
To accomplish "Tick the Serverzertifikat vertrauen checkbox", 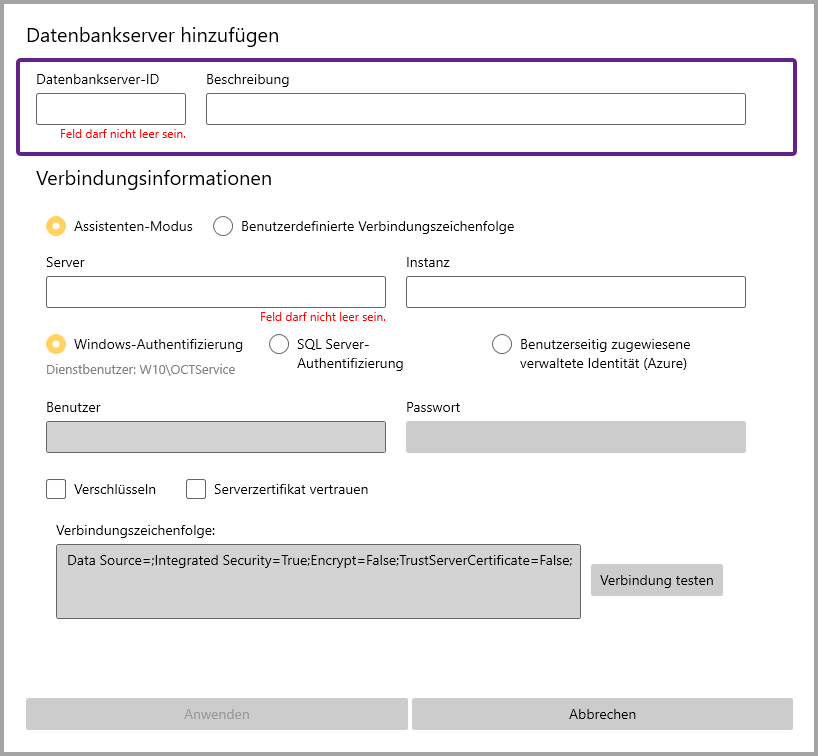I will [x=196, y=489].
